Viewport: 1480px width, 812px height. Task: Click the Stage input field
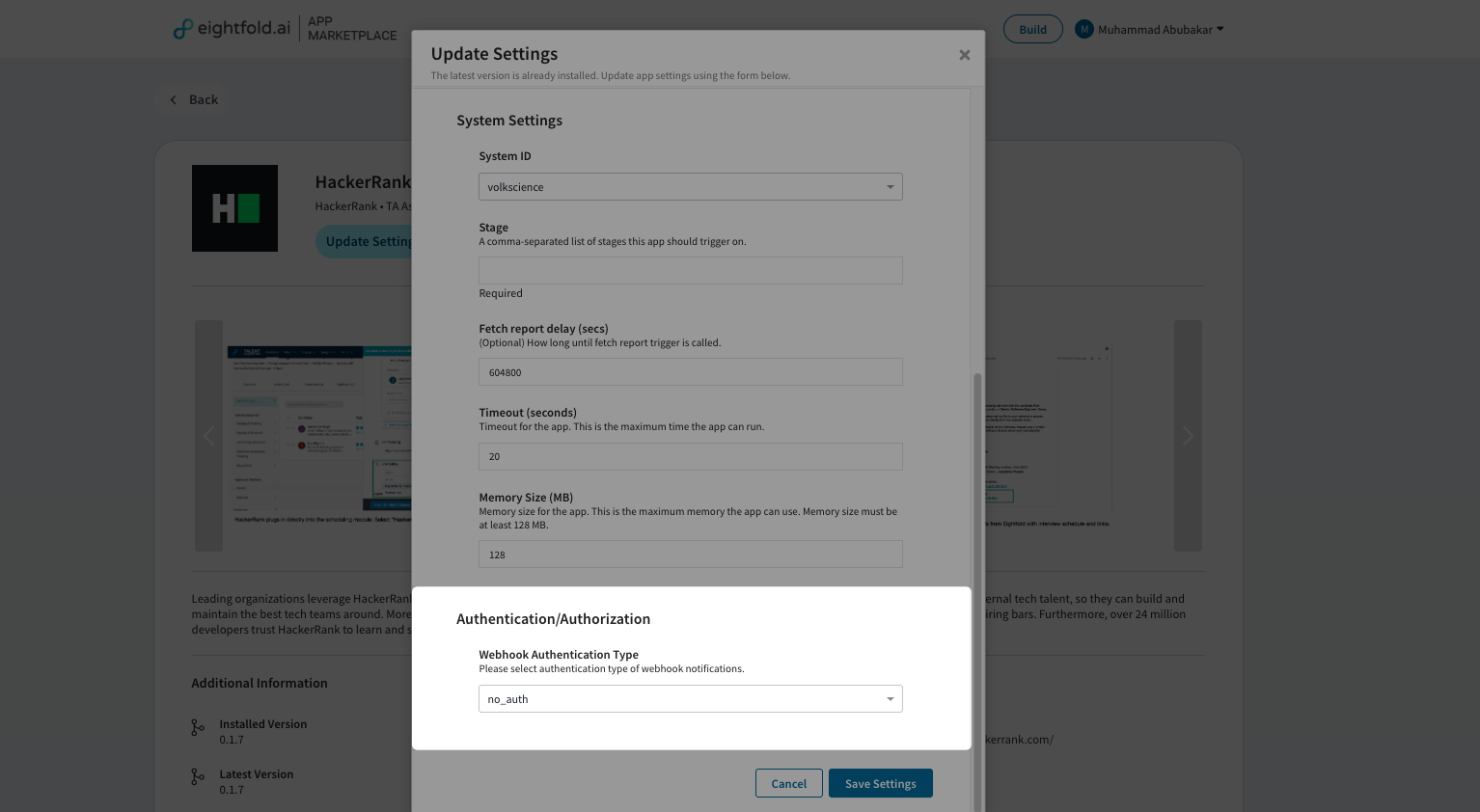pyautogui.click(x=691, y=270)
